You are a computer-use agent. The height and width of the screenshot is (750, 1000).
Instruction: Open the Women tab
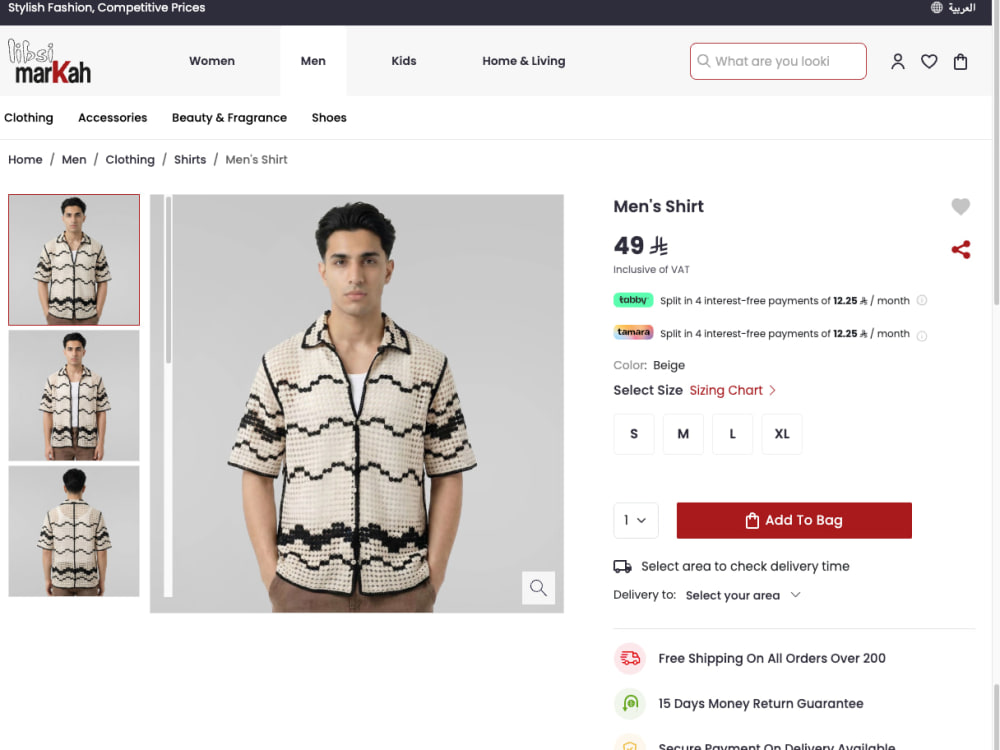pos(212,61)
